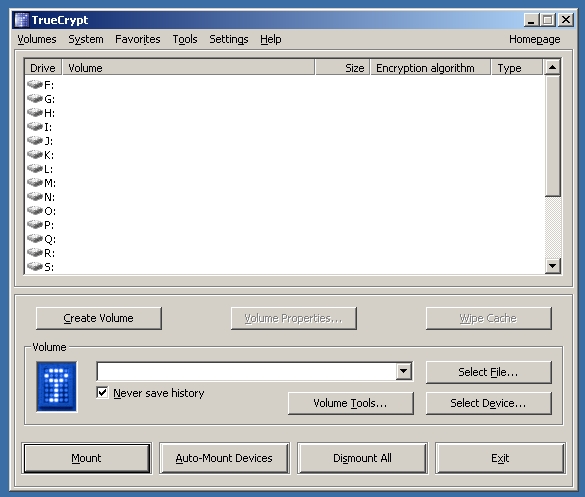Viewport: 585px width, 497px height.
Task: Open the Favorites menu
Action: [x=138, y=39]
